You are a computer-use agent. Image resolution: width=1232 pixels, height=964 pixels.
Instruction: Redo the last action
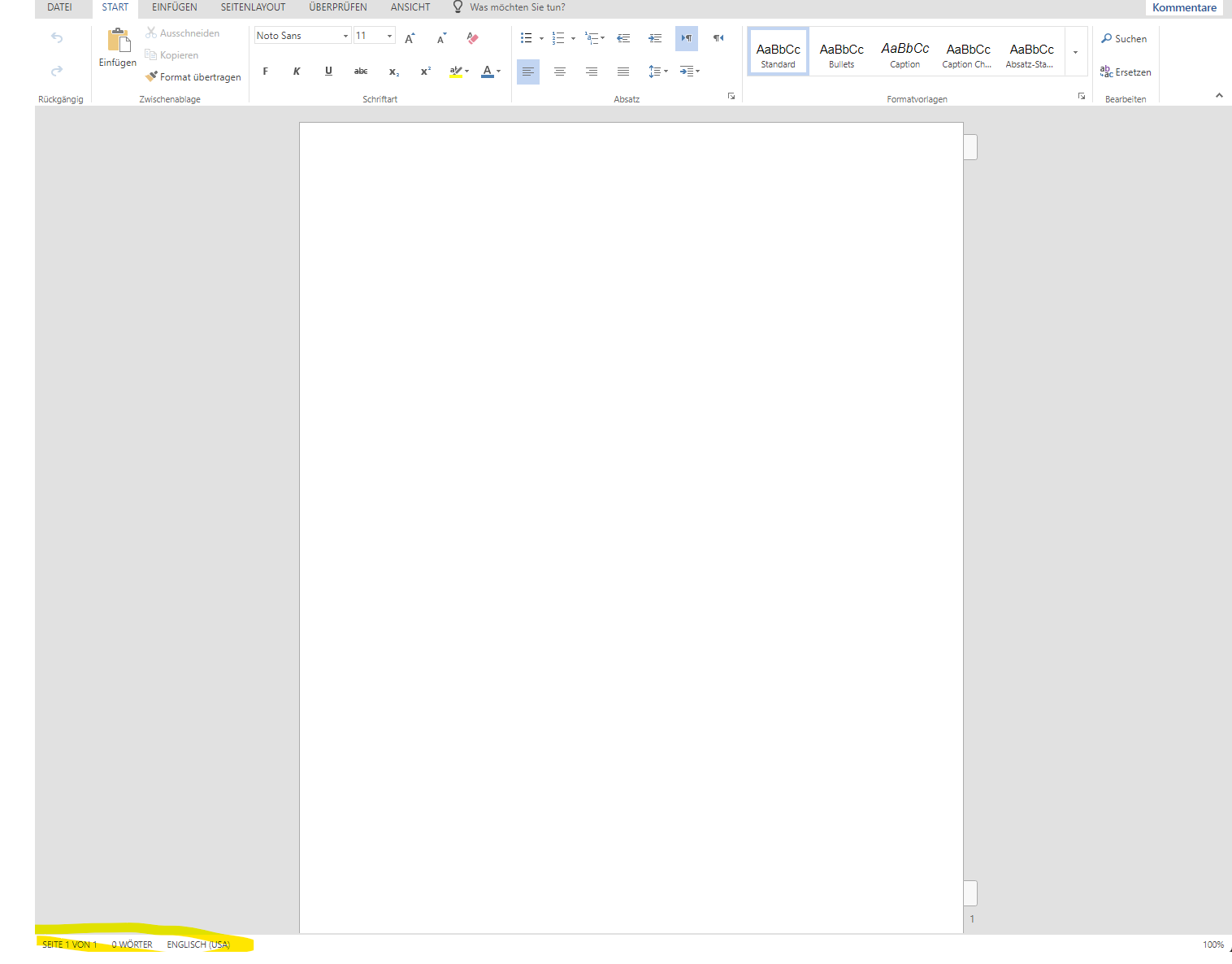click(57, 72)
